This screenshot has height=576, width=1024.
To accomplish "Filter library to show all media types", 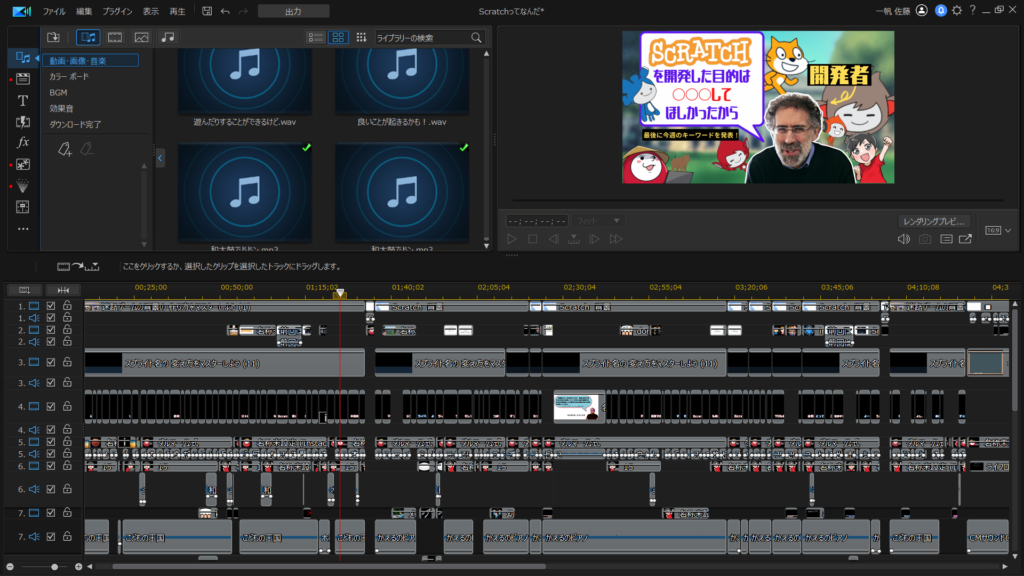I will coord(88,37).
